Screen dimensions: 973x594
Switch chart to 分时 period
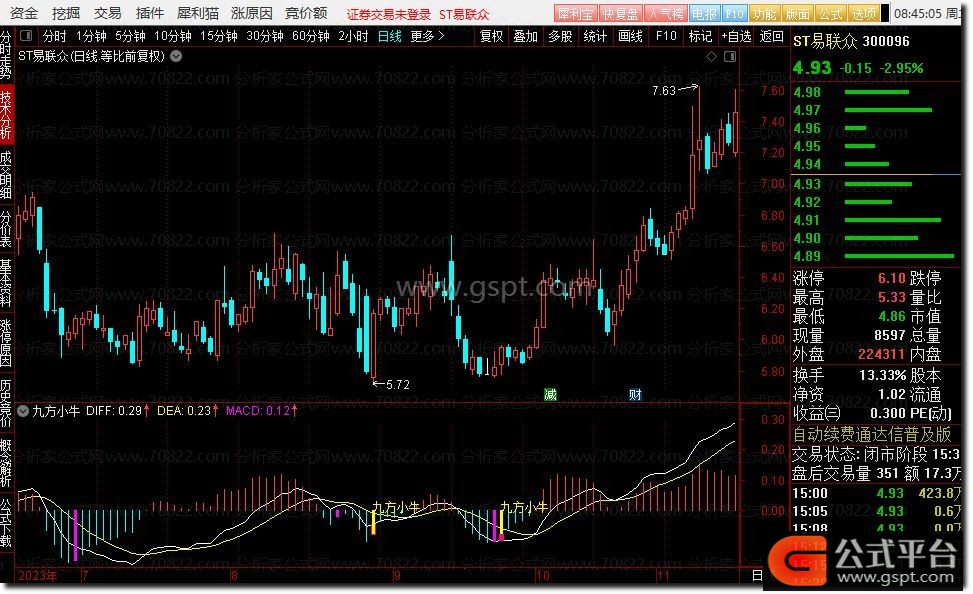point(55,37)
